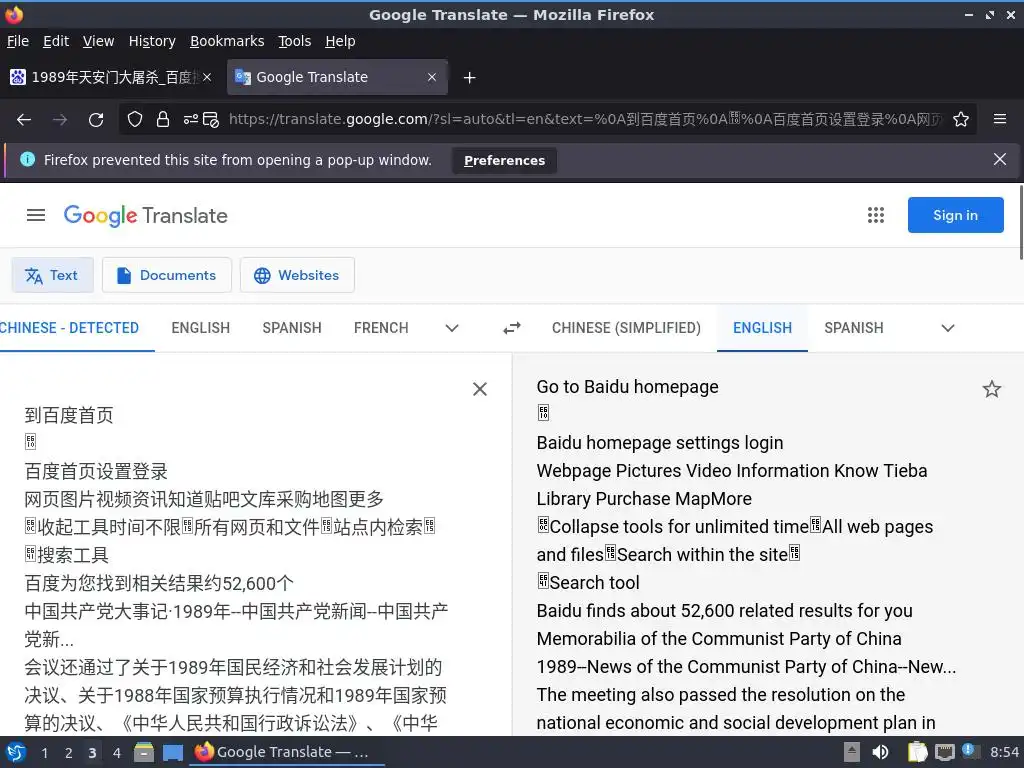Open removable media tray icon

tap(852, 752)
